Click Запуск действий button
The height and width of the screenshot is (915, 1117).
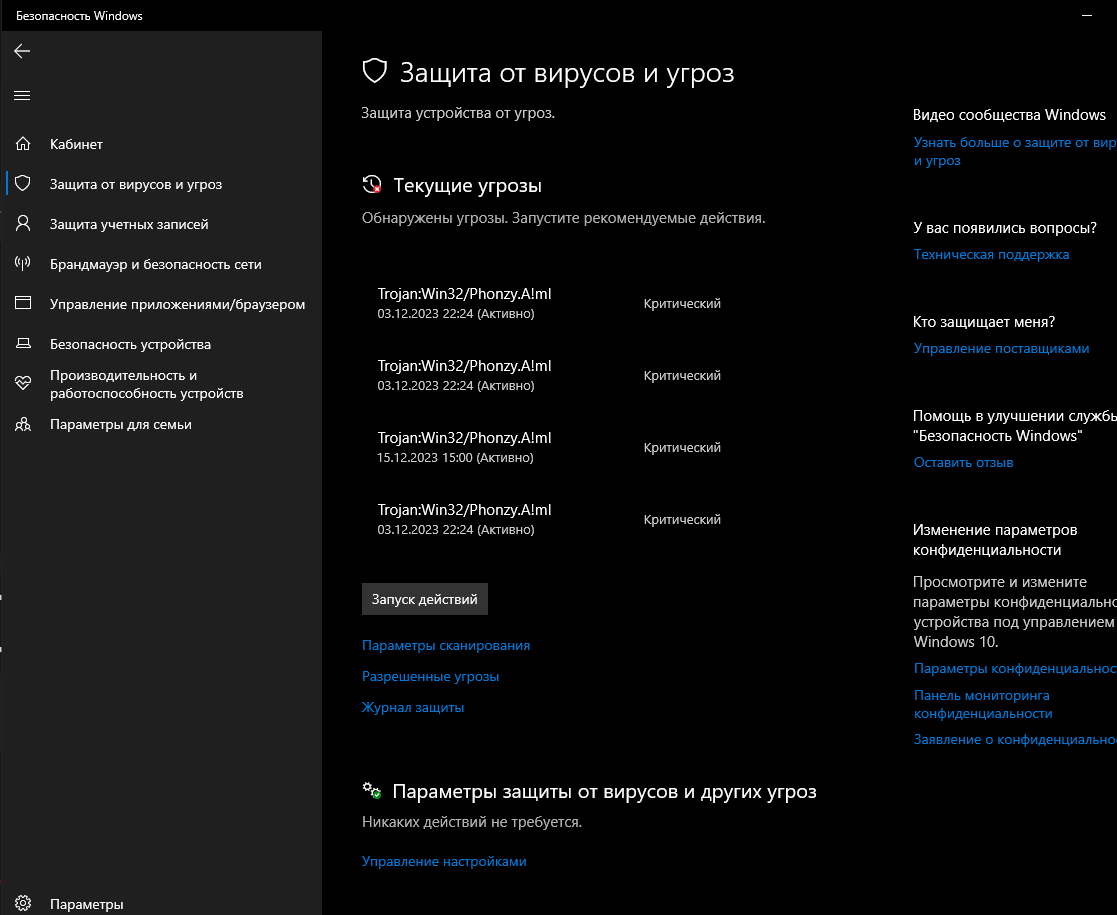[x=424, y=599]
